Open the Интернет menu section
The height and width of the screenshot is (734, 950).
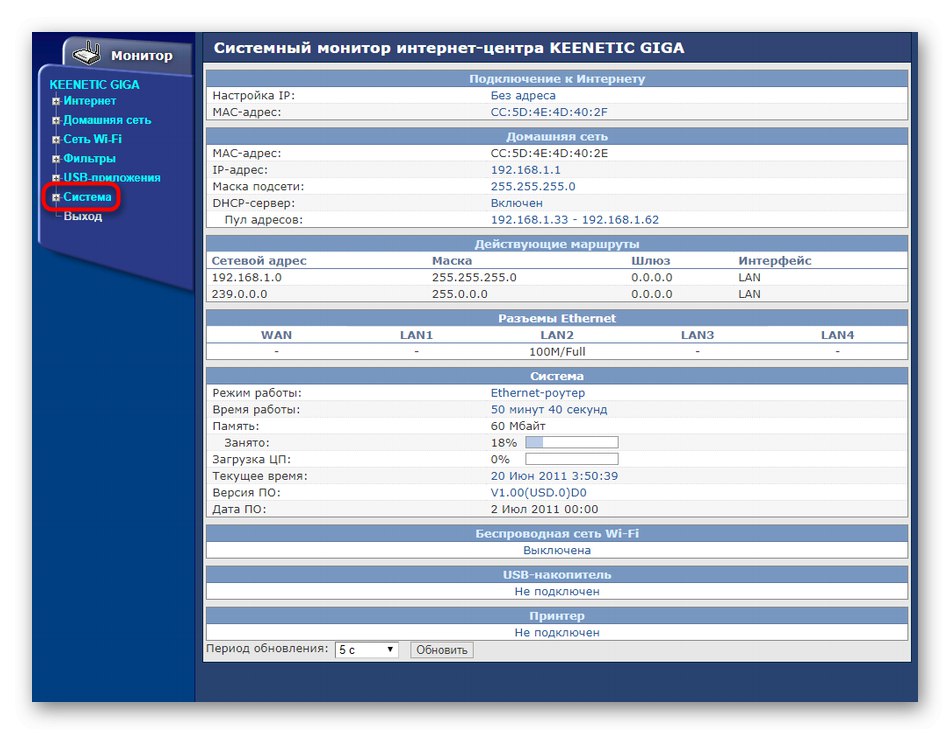(x=90, y=101)
